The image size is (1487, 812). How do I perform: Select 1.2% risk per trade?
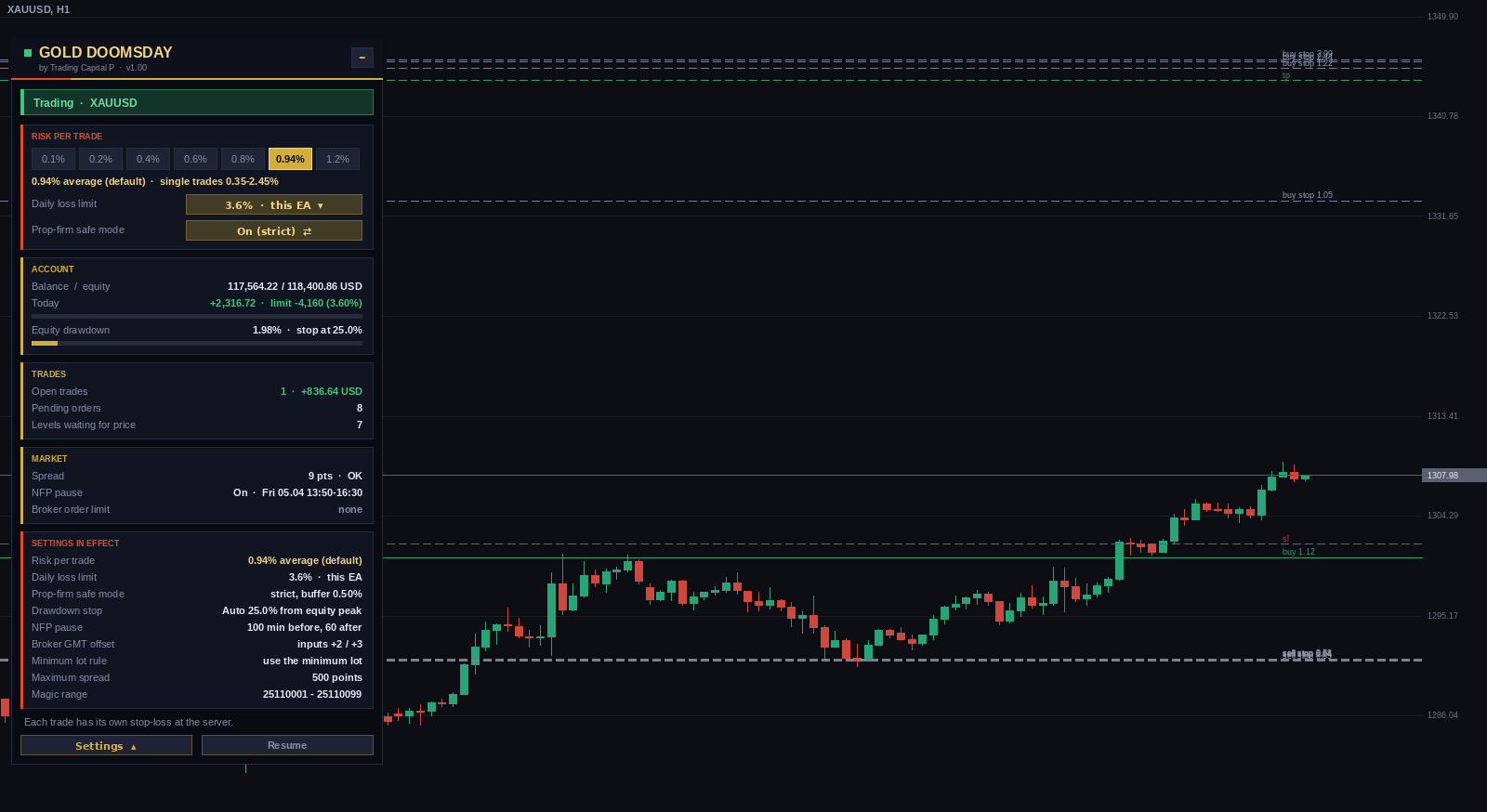337,159
